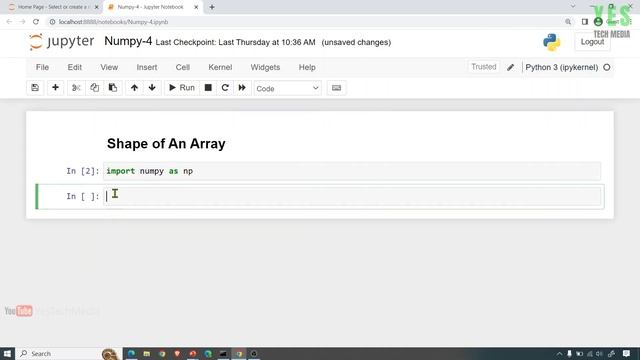Image resolution: width=640 pixels, height=360 pixels.
Task: Open the notification center icon
Action: coord(626,353)
